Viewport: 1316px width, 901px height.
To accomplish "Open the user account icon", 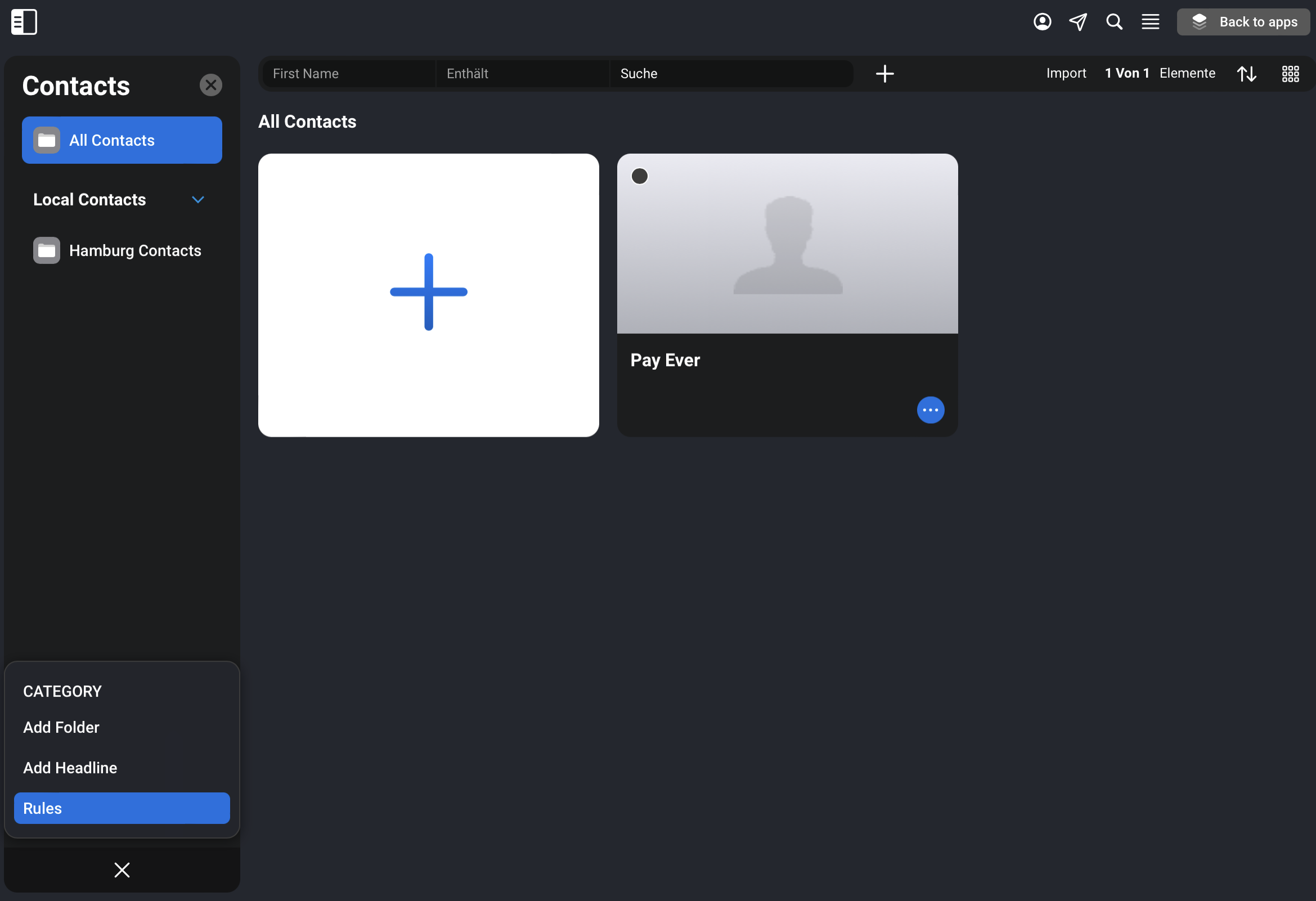I will pyautogui.click(x=1042, y=22).
